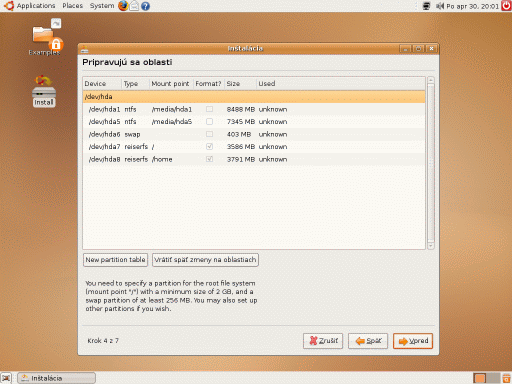Toggle Format checkbox for /dev/hda6 swap
Viewport: 512px width, 384px height.
[x=209, y=134]
